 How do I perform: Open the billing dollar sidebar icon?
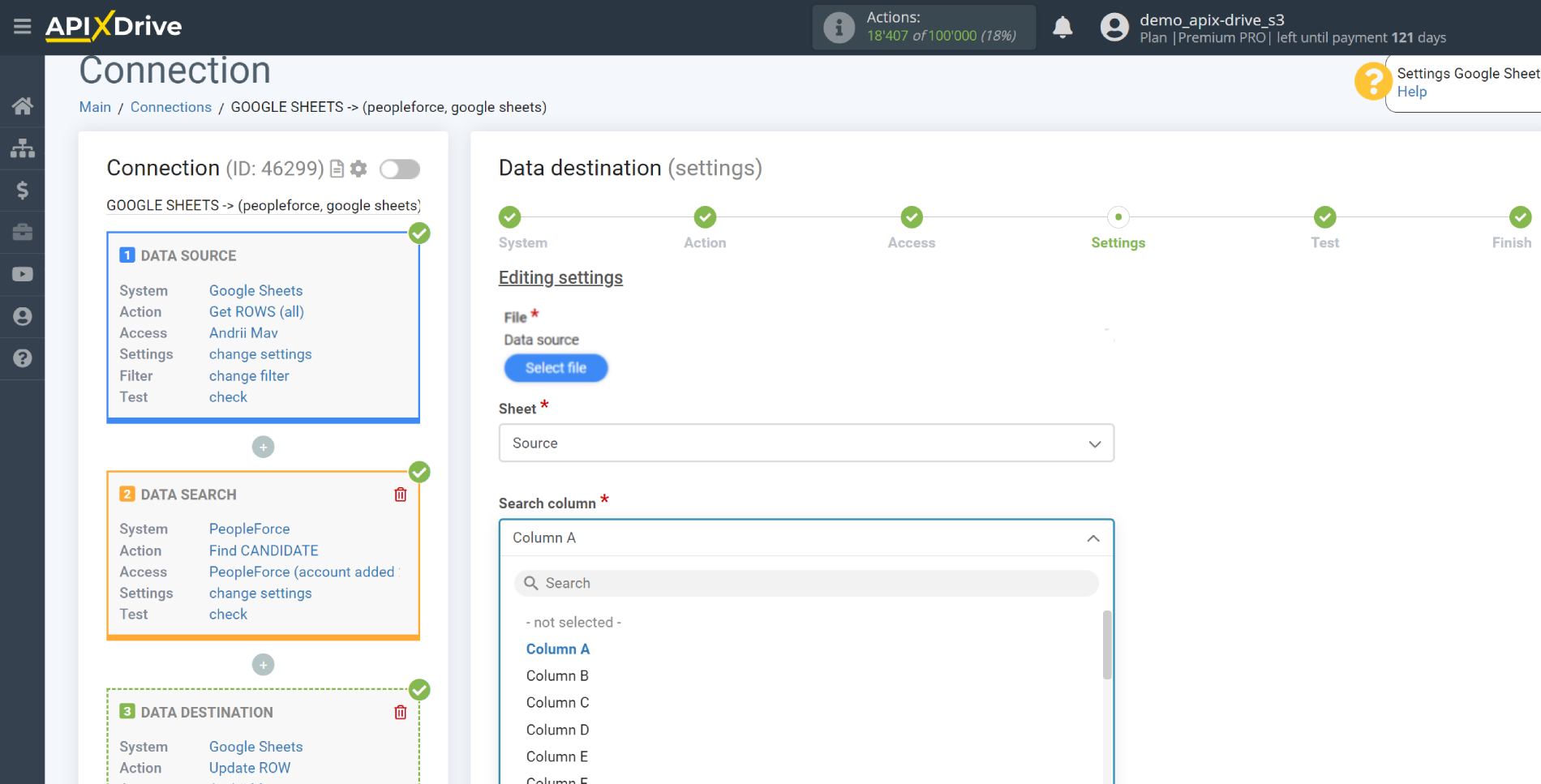click(23, 191)
